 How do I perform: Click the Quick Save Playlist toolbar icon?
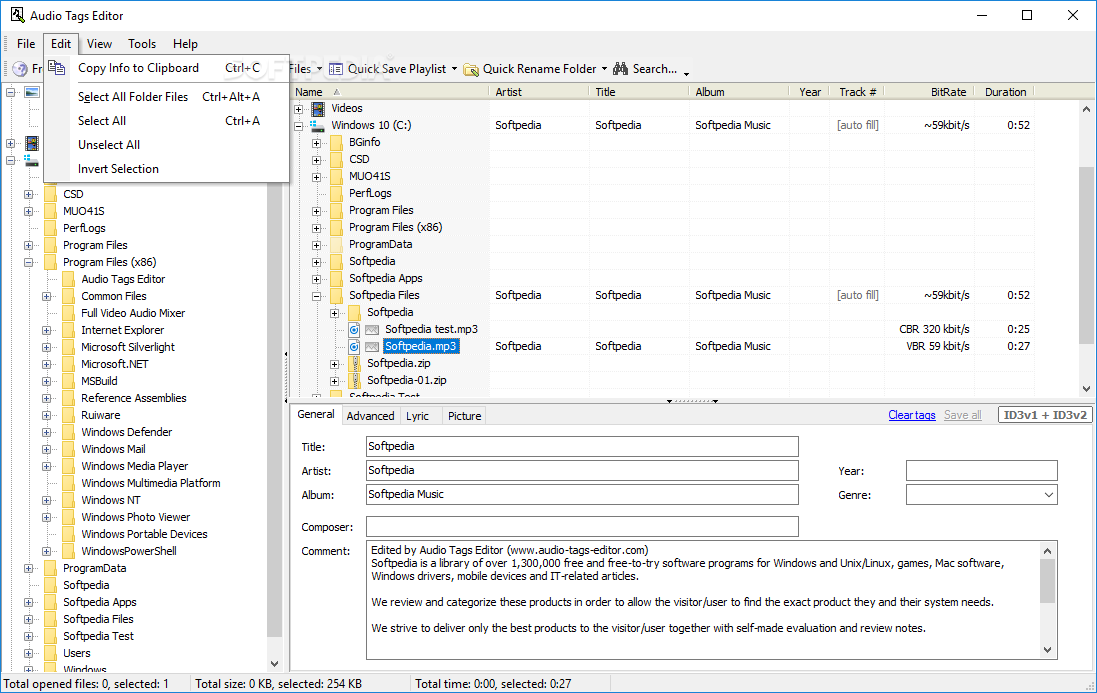point(336,69)
